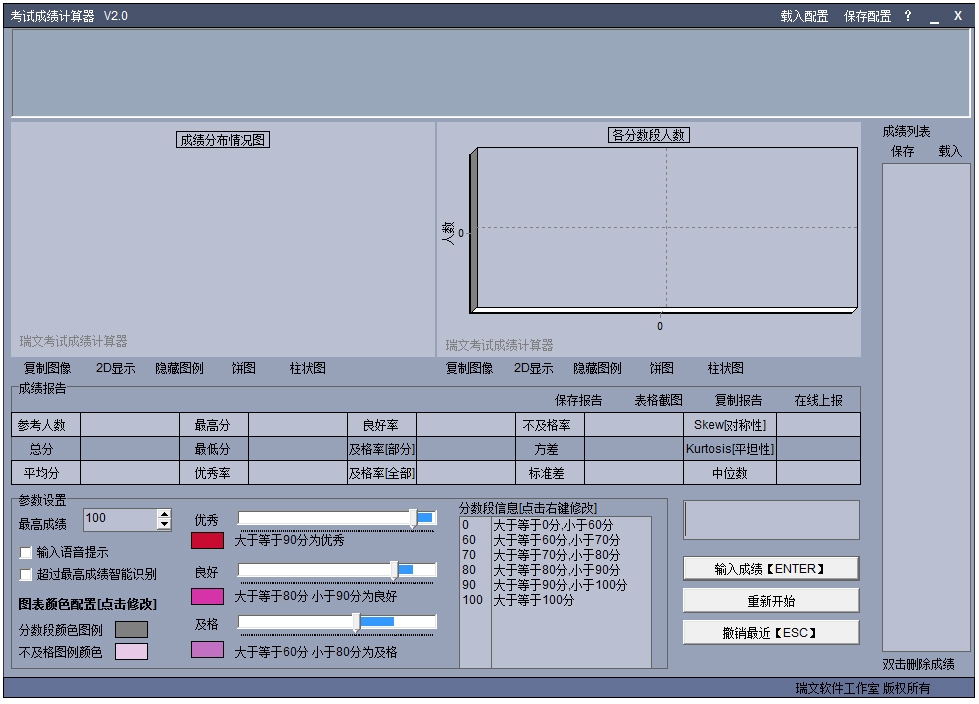
Task: Click the gray 分数段颜色图例 swatch
Action: (x=132, y=629)
